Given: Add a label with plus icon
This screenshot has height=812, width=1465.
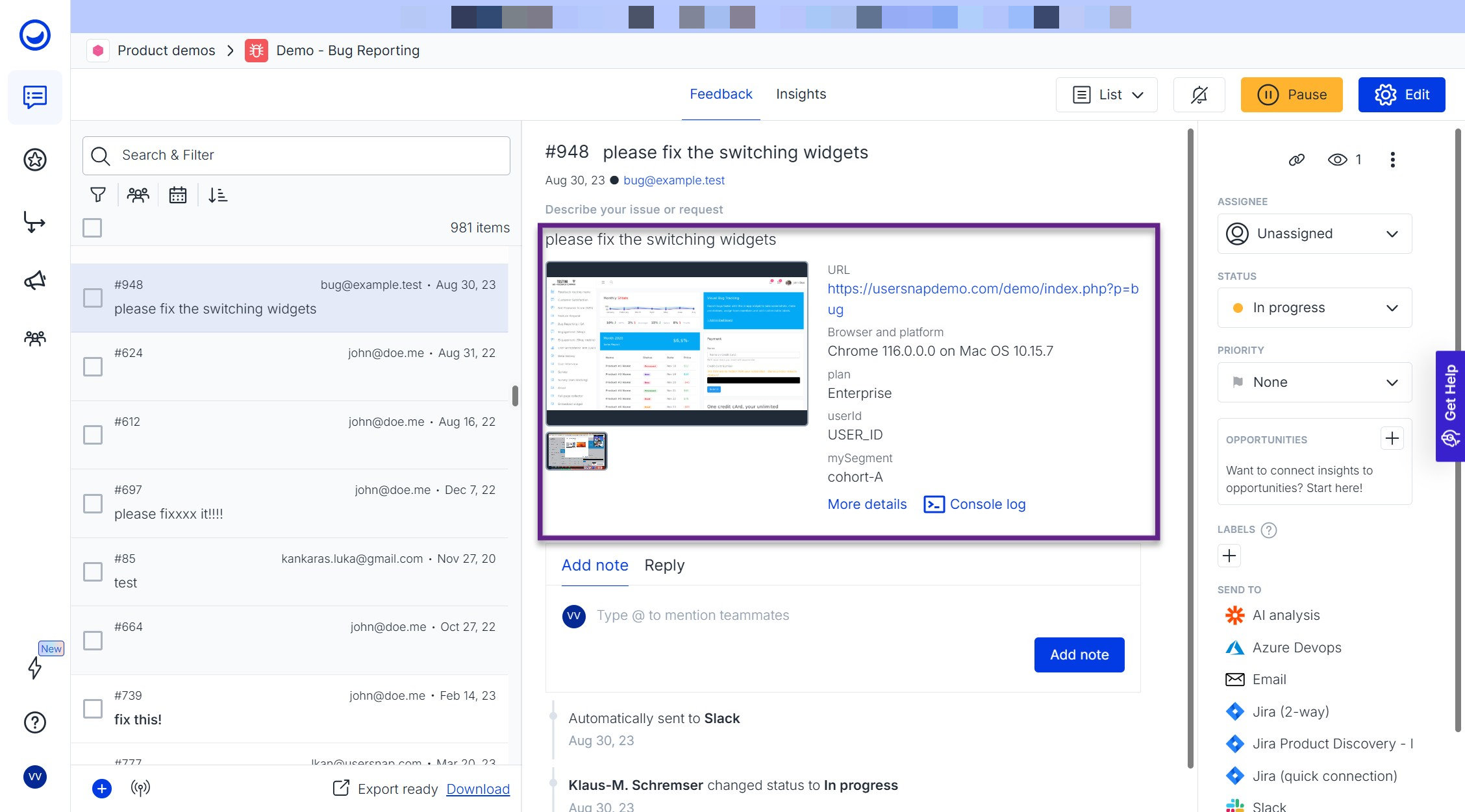Looking at the screenshot, I should tap(1229, 556).
